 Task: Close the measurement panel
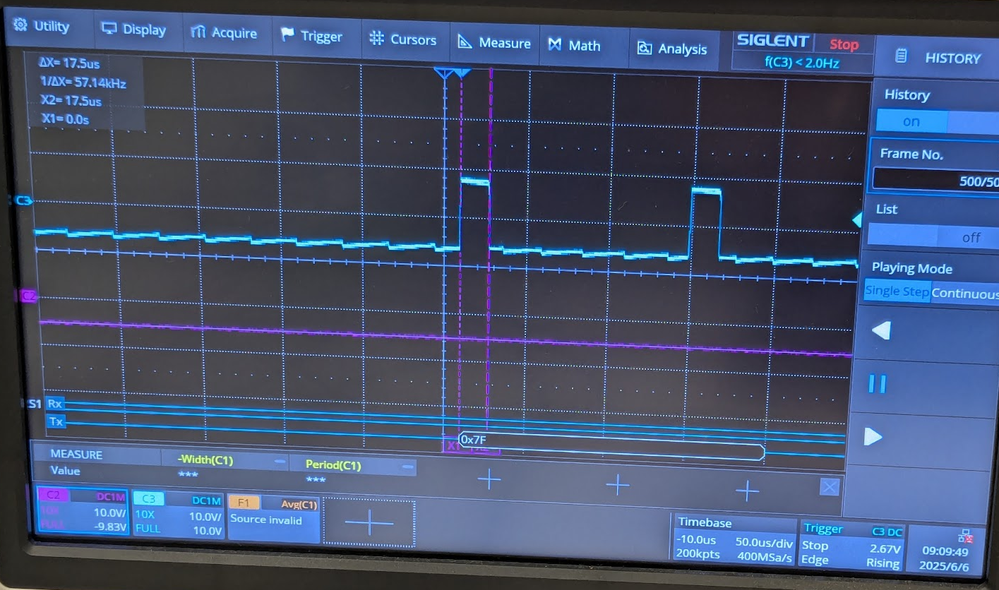point(829,487)
